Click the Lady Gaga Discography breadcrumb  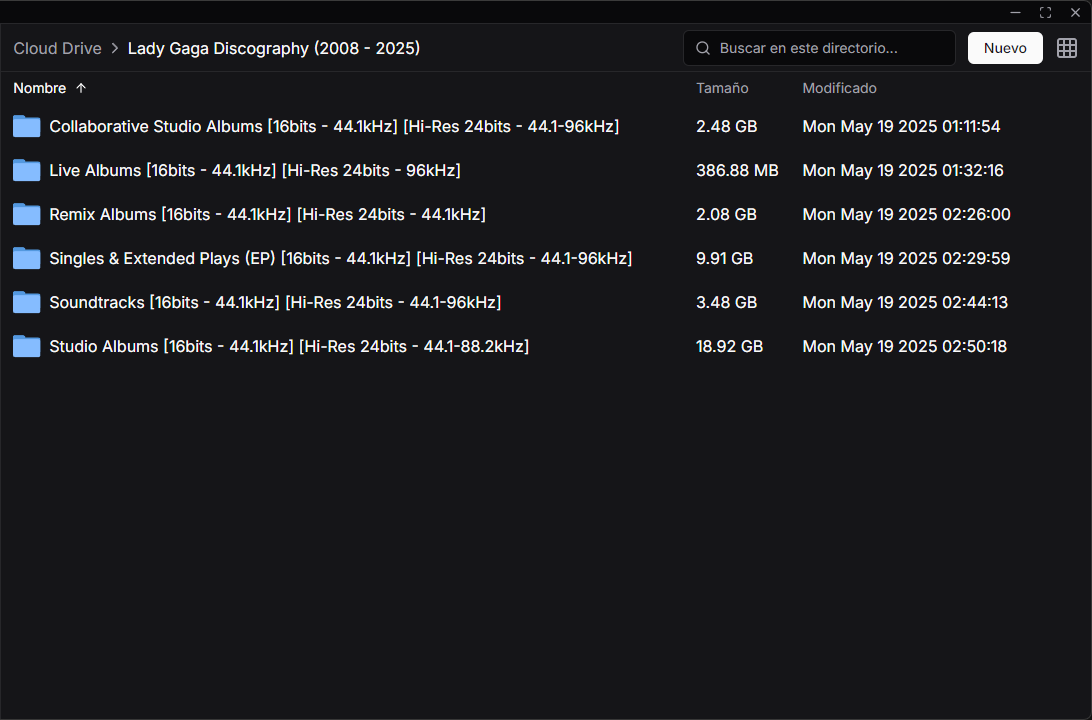[x=274, y=48]
